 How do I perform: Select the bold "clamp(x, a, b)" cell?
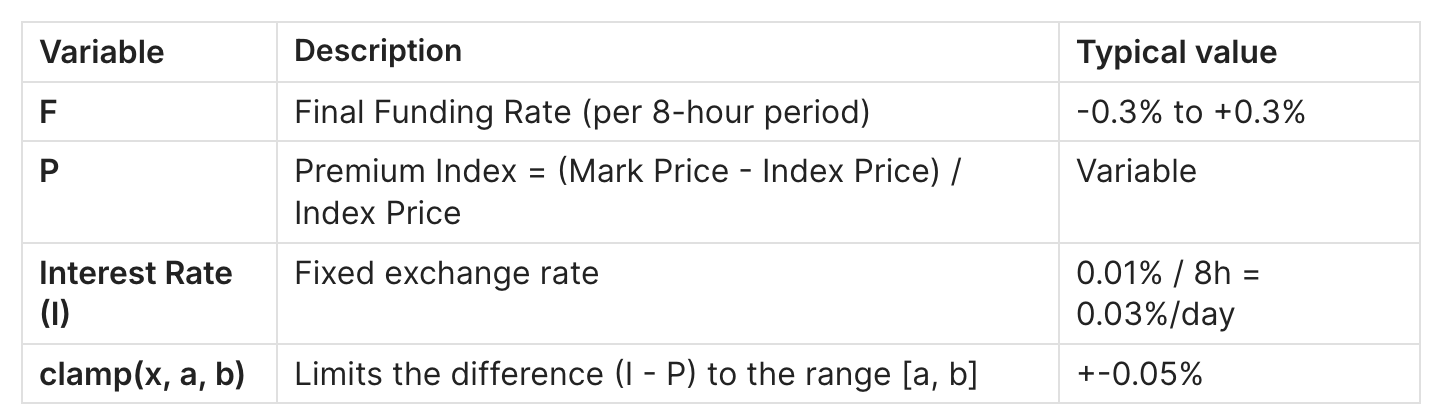(x=142, y=374)
